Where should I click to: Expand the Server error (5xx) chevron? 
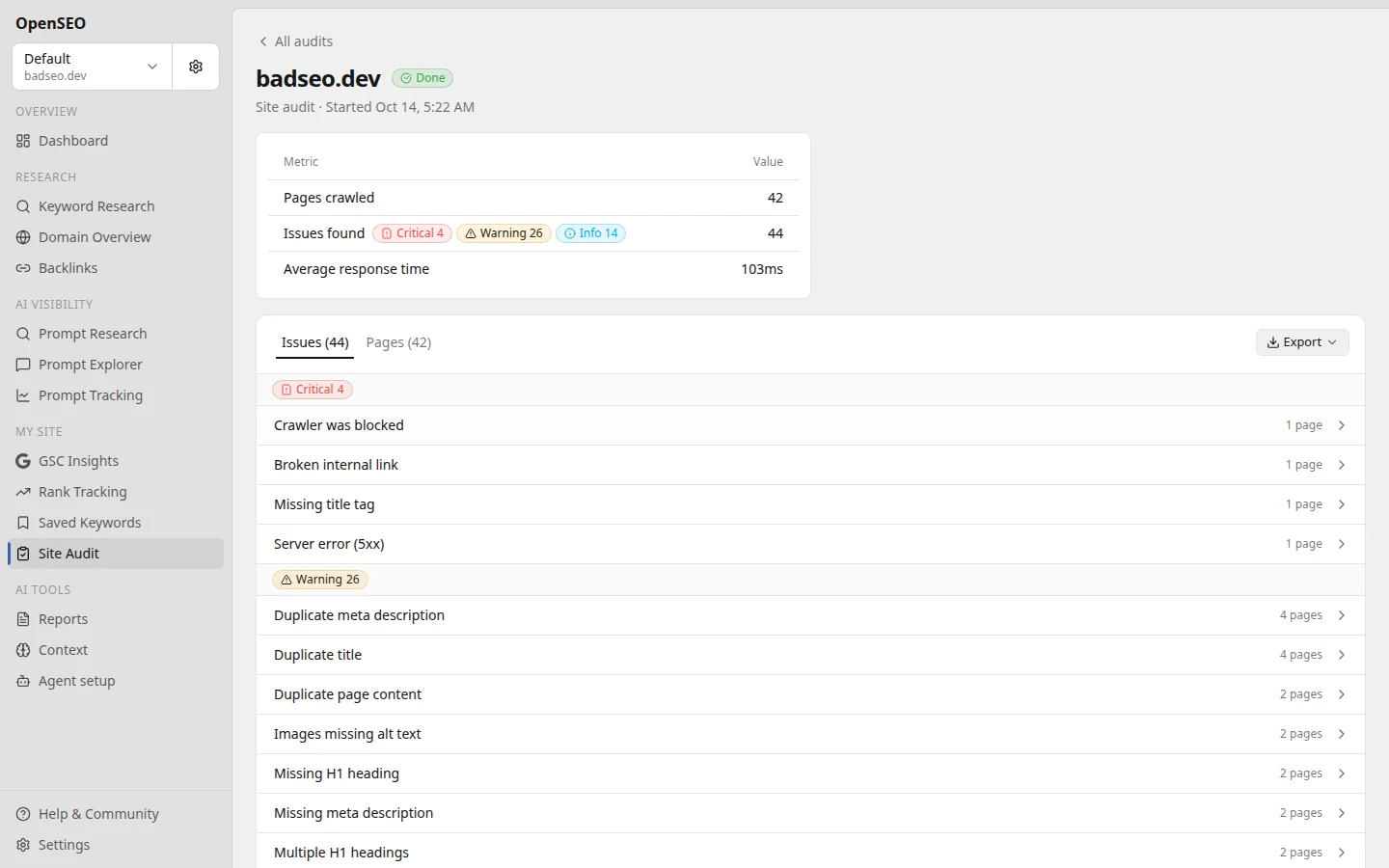coord(1342,544)
